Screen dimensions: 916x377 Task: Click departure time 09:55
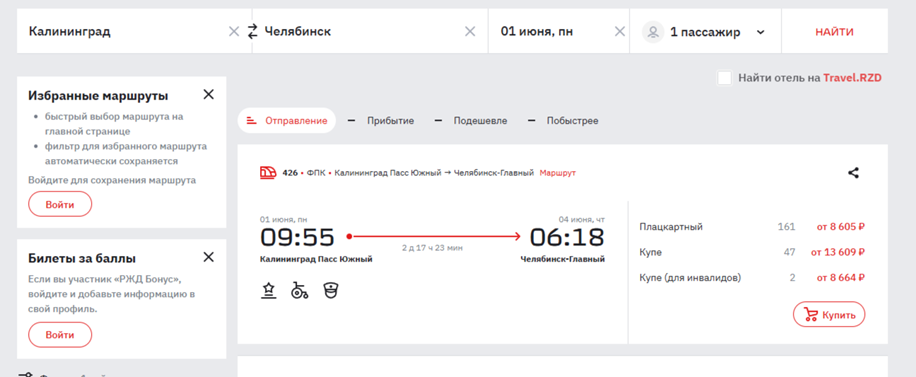[297, 237]
